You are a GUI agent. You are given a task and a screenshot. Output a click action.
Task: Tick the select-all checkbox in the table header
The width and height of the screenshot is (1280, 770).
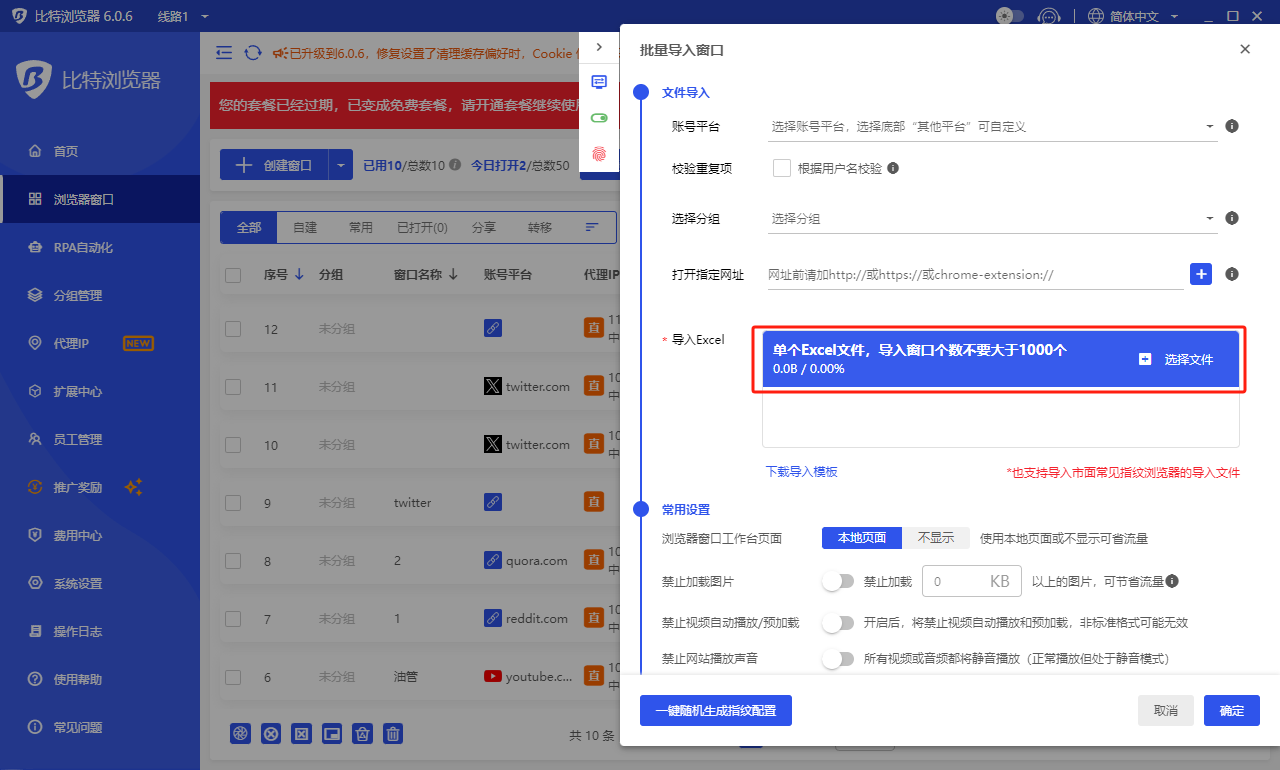(233, 275)
